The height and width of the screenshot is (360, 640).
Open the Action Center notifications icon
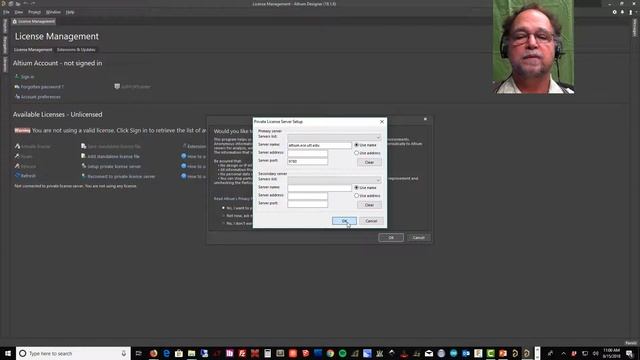[629, 353]
